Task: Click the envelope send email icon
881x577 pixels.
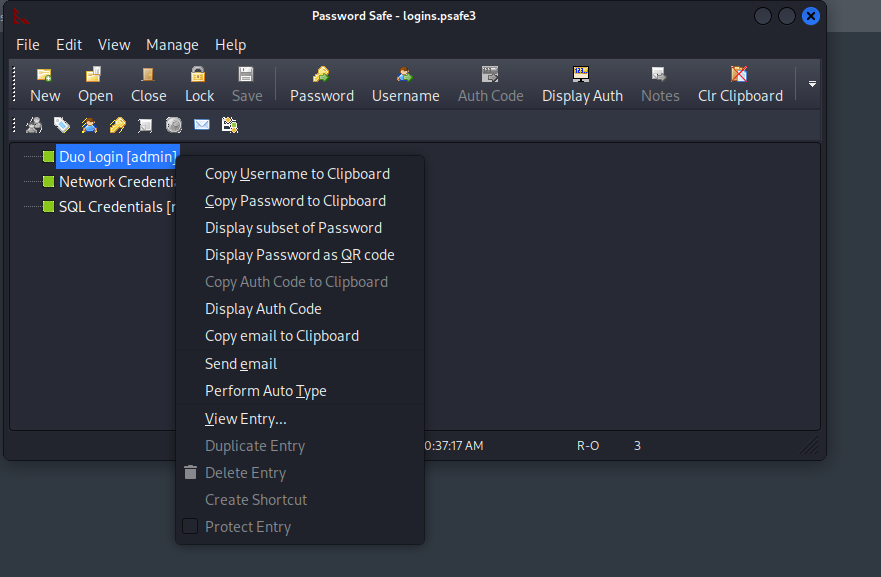Action: pyautogui.click(x=202, y=125)
